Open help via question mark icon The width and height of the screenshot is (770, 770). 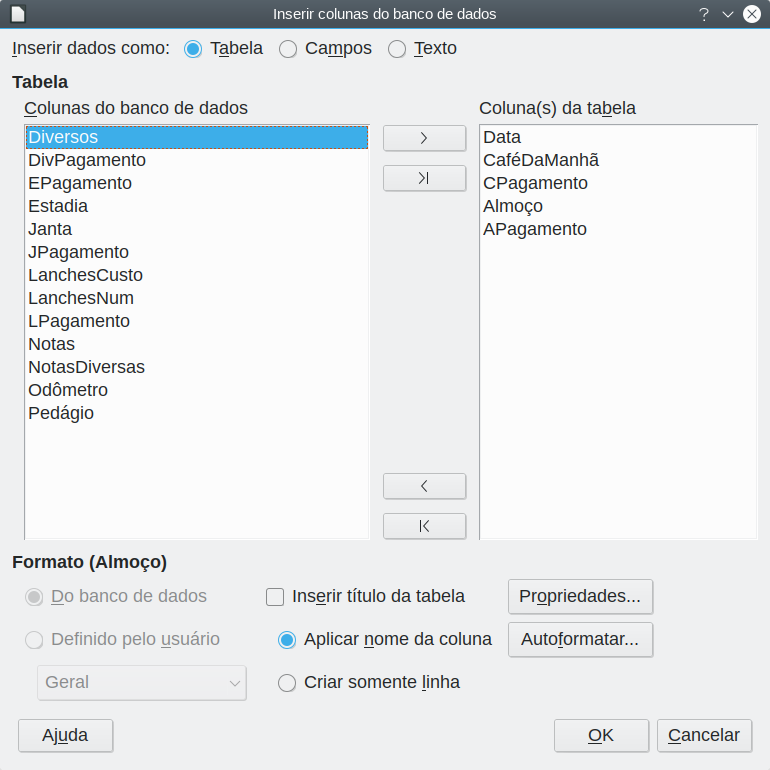pos(704,14)
